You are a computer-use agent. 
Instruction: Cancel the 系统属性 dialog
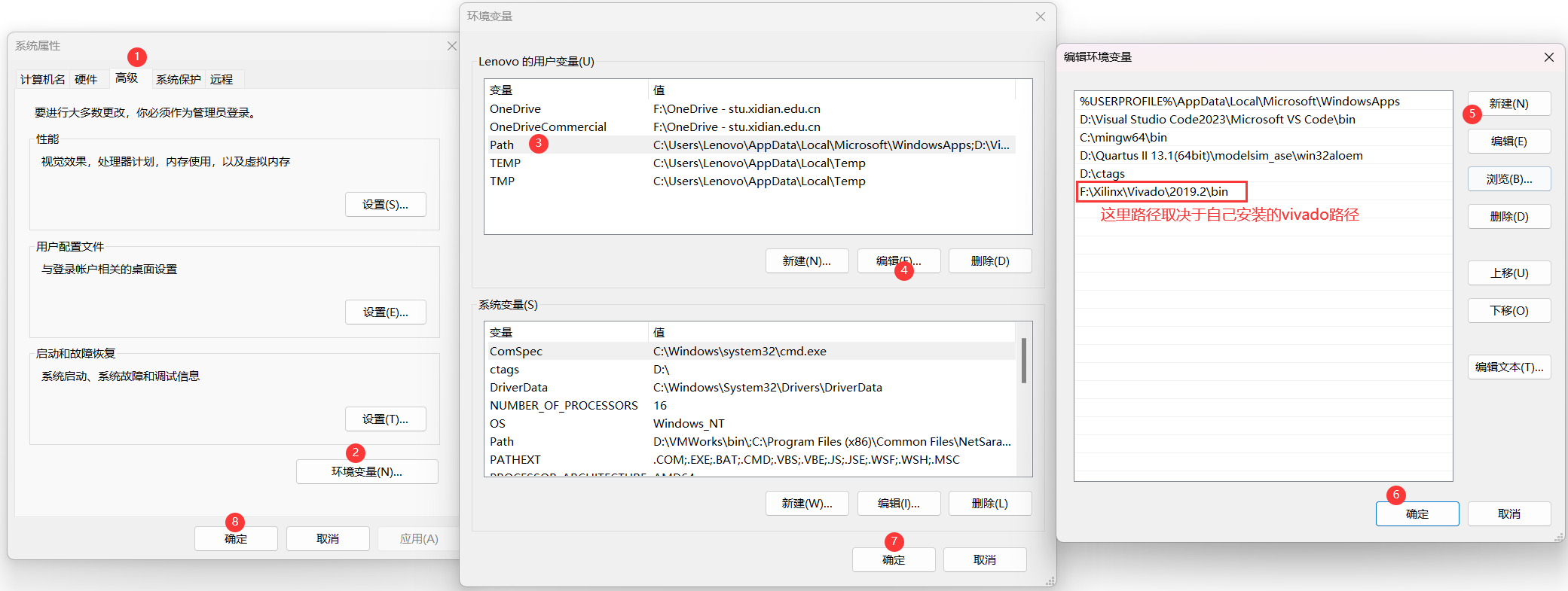coord(328,539)
